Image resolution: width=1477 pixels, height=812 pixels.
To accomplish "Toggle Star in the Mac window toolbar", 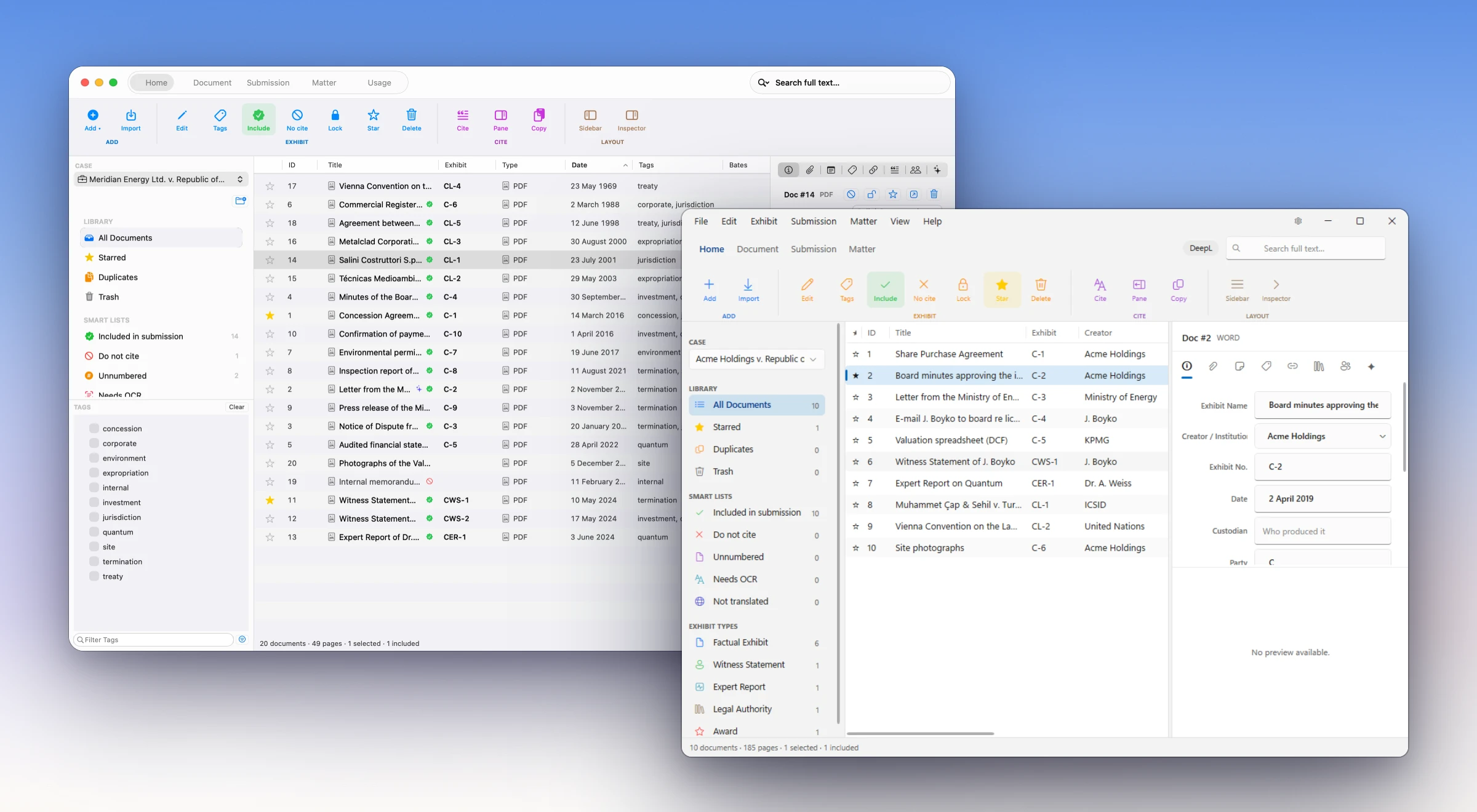I will click(374, 120).
